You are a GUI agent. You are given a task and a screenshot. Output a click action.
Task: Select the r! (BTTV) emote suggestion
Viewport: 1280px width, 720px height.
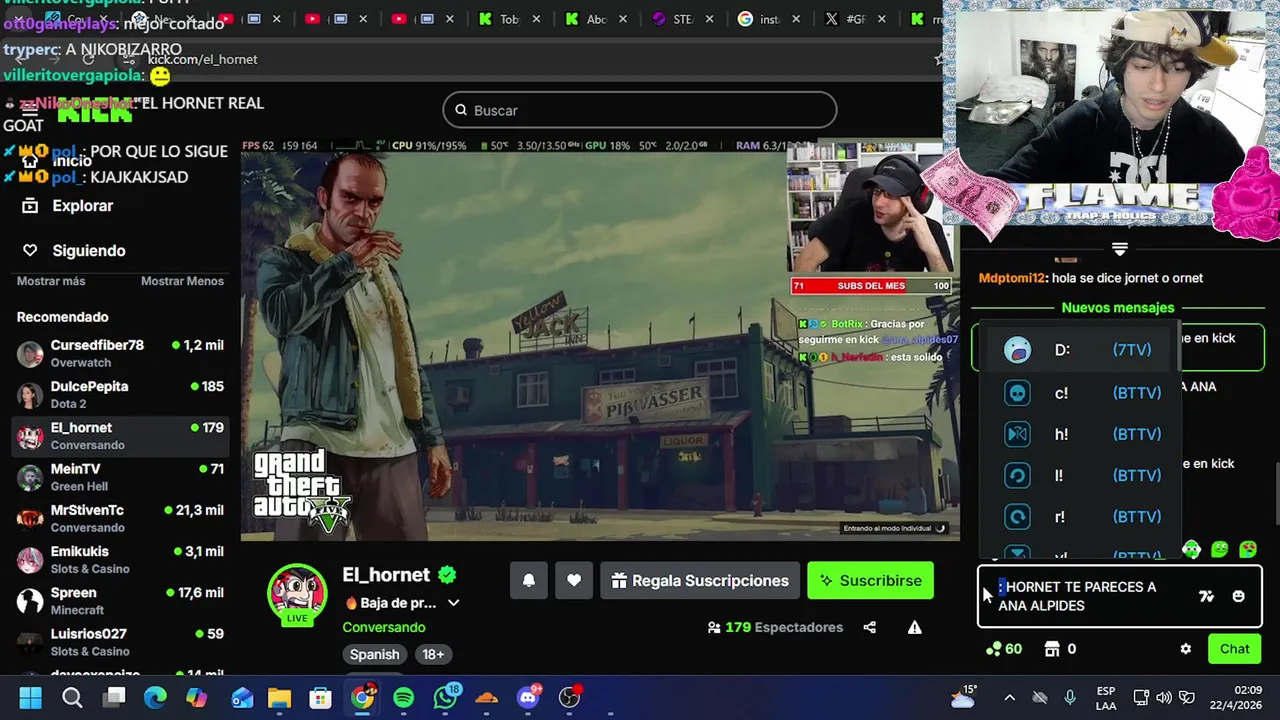[x=1080, y=517]
